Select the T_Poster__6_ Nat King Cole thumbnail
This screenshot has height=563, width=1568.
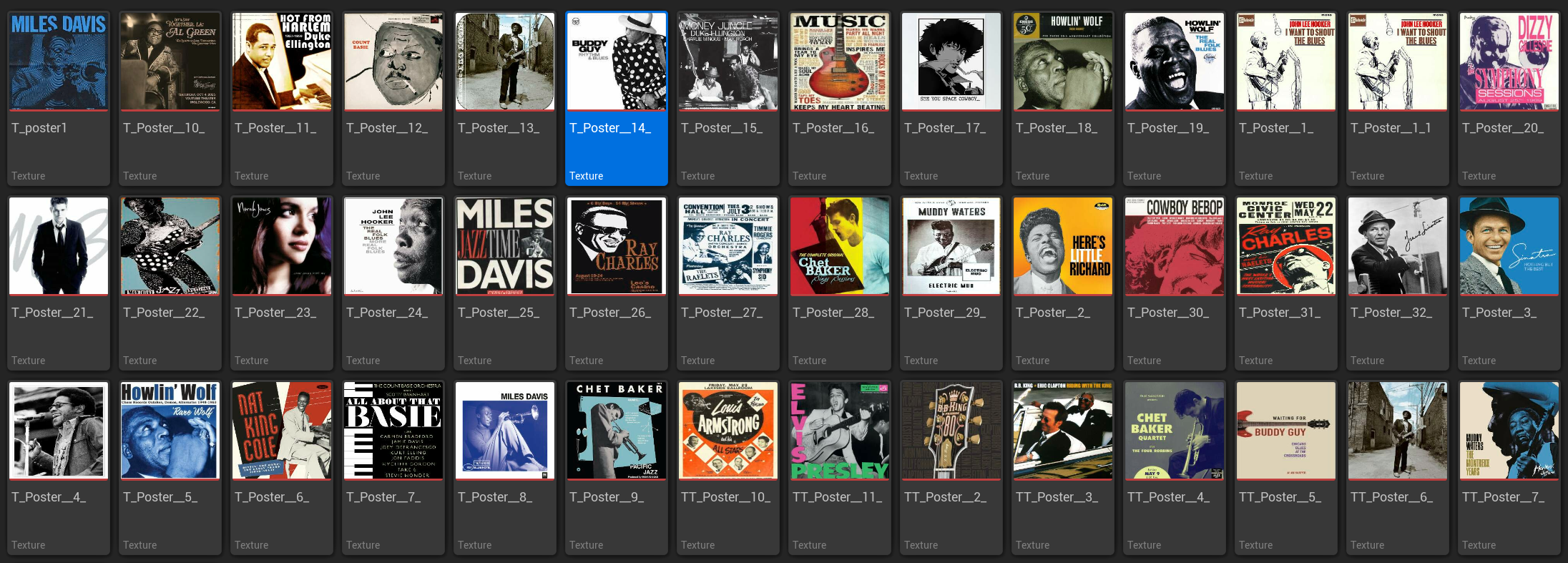(x=282, y=431)
